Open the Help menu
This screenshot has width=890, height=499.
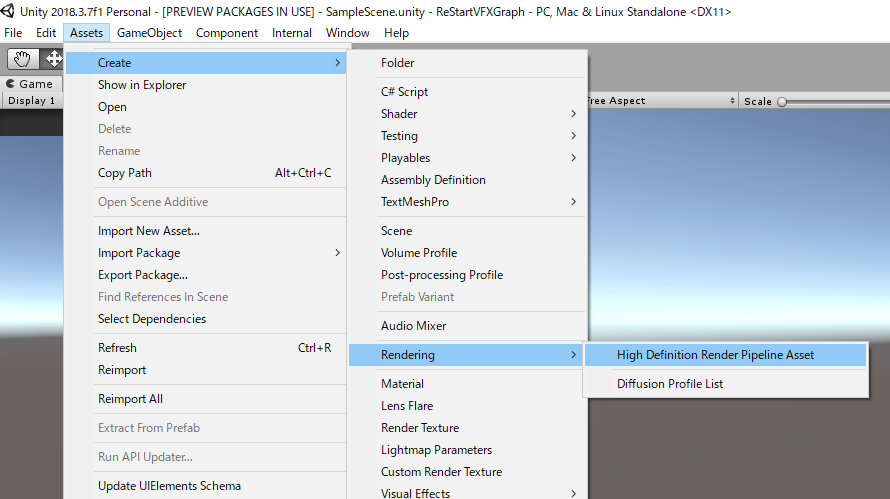396,33
